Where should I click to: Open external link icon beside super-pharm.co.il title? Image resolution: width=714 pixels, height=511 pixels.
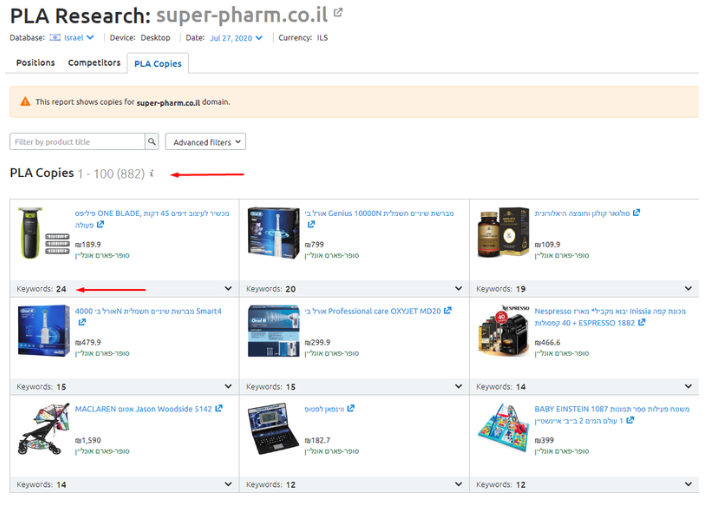tap(338, 12)
